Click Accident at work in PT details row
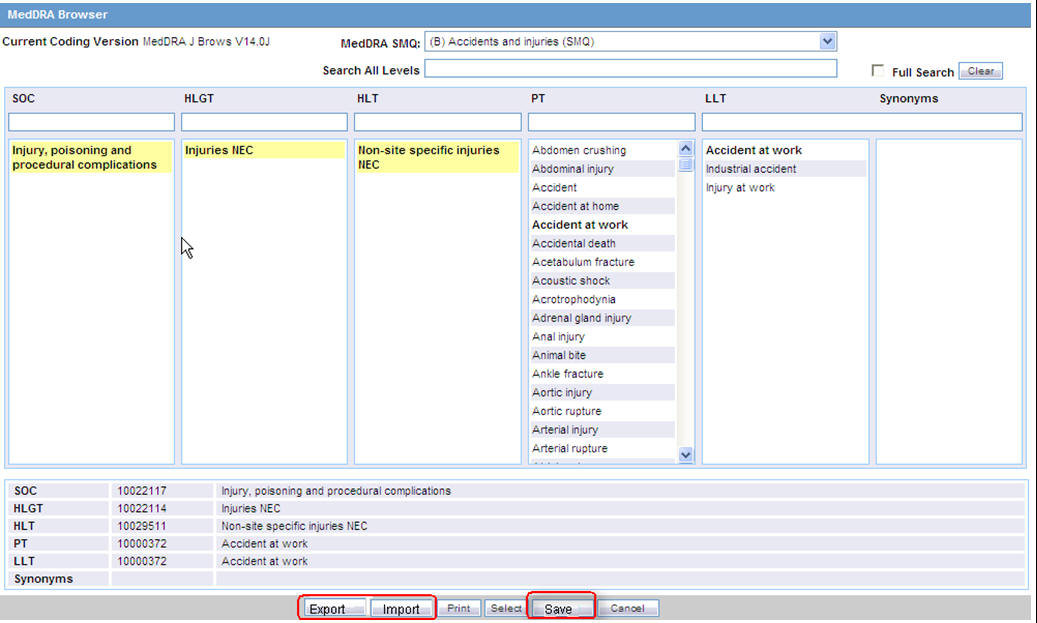Image resolution: width=1037 pixels, height=623 pixels. 265,544
